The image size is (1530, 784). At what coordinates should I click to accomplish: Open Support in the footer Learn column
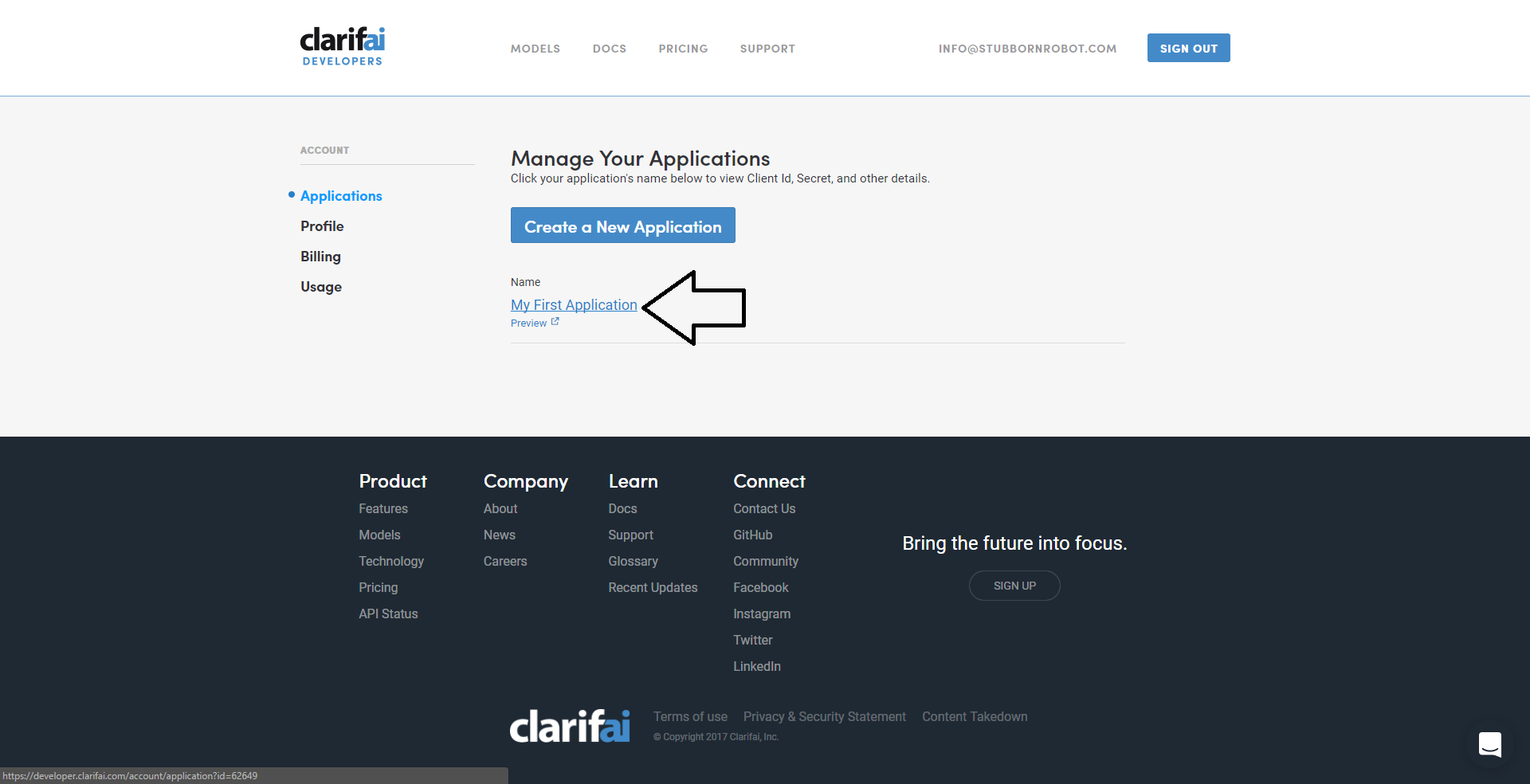630,535
